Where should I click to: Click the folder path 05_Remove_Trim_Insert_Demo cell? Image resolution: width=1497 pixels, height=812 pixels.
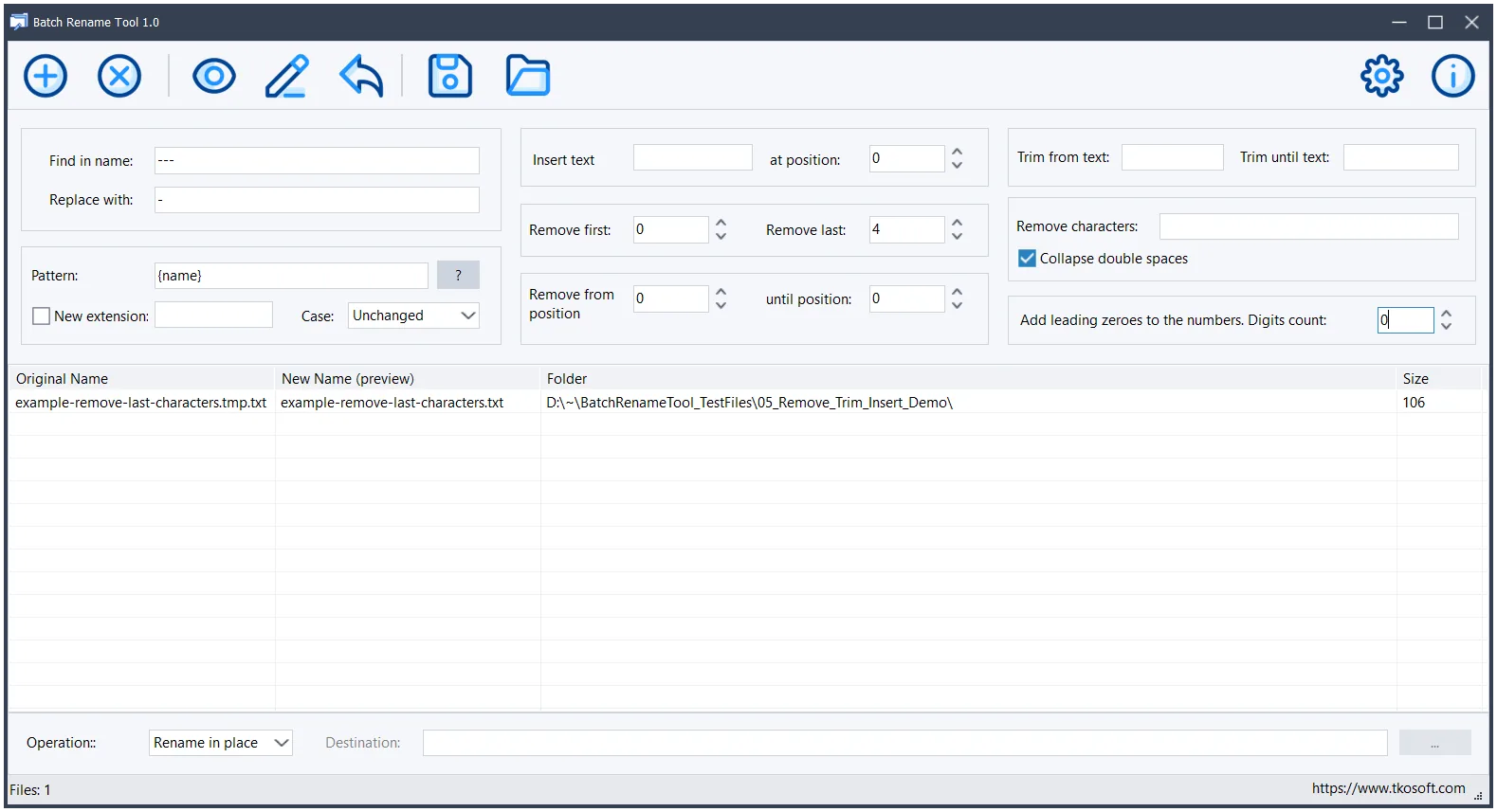pos(749,403)
